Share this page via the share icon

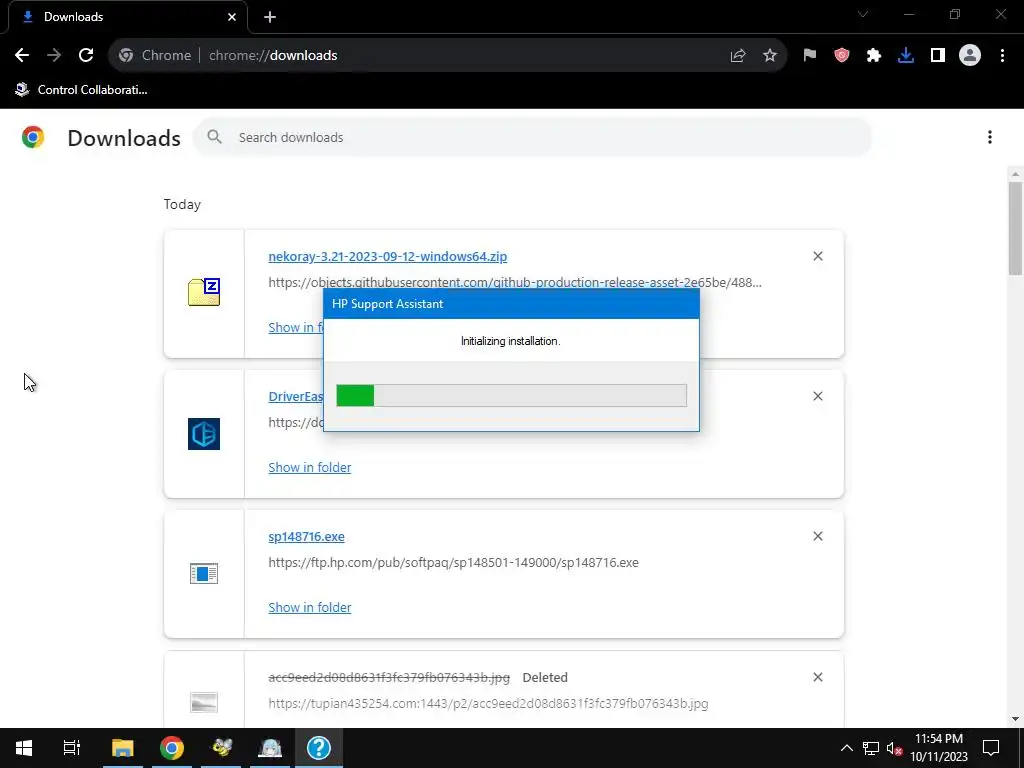(738, 56)
